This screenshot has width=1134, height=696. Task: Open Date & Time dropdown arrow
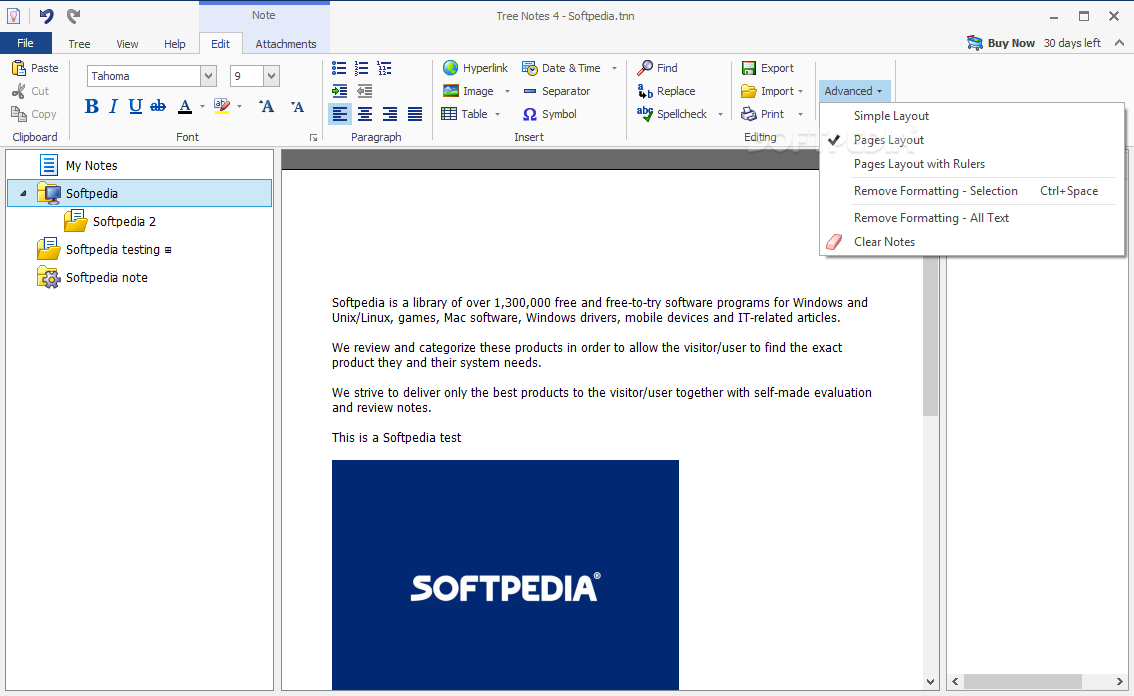click(x=614, y=68)
